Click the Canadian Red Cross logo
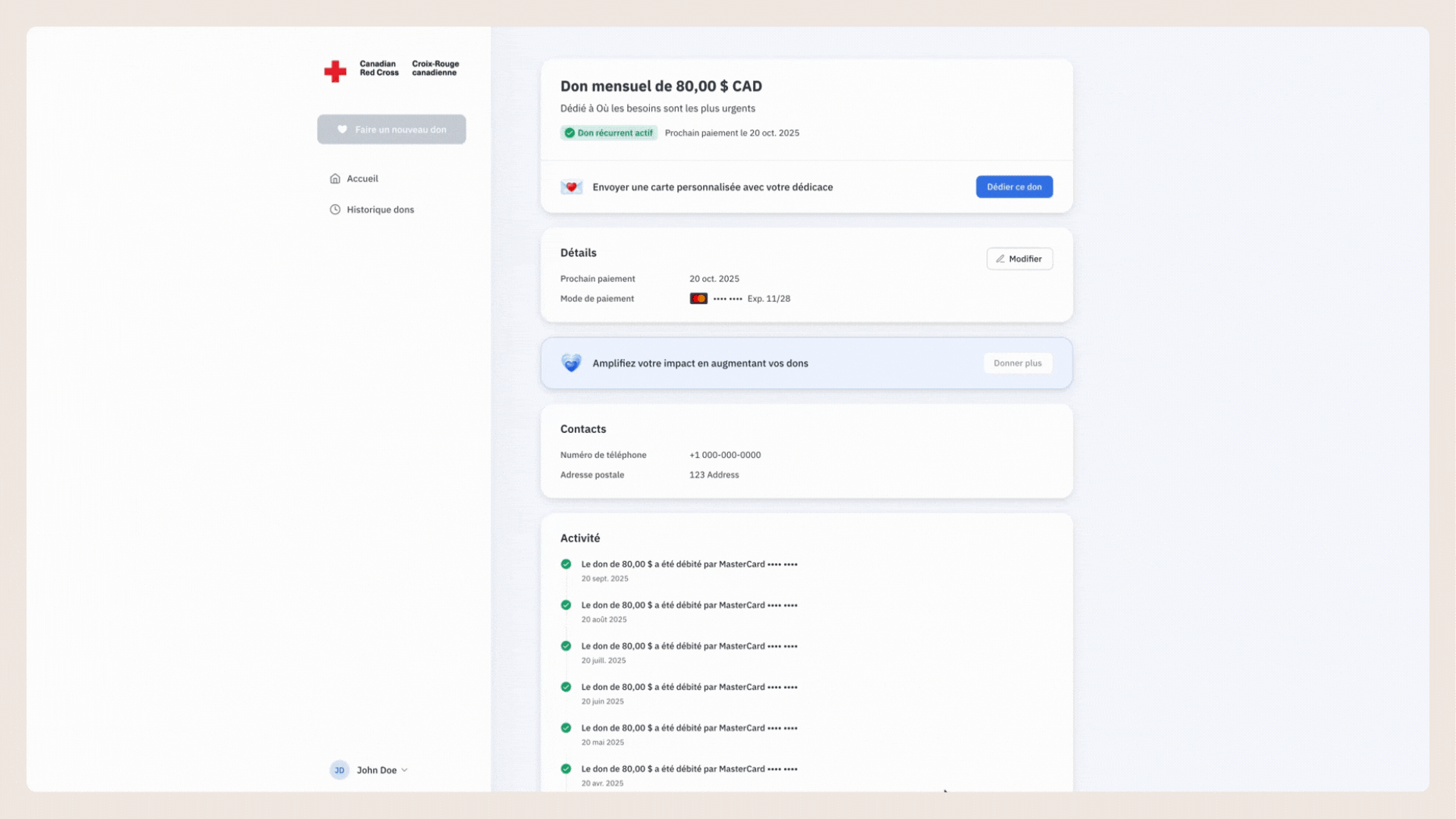This screenshot has height=819, width=1456. (391, 70)
